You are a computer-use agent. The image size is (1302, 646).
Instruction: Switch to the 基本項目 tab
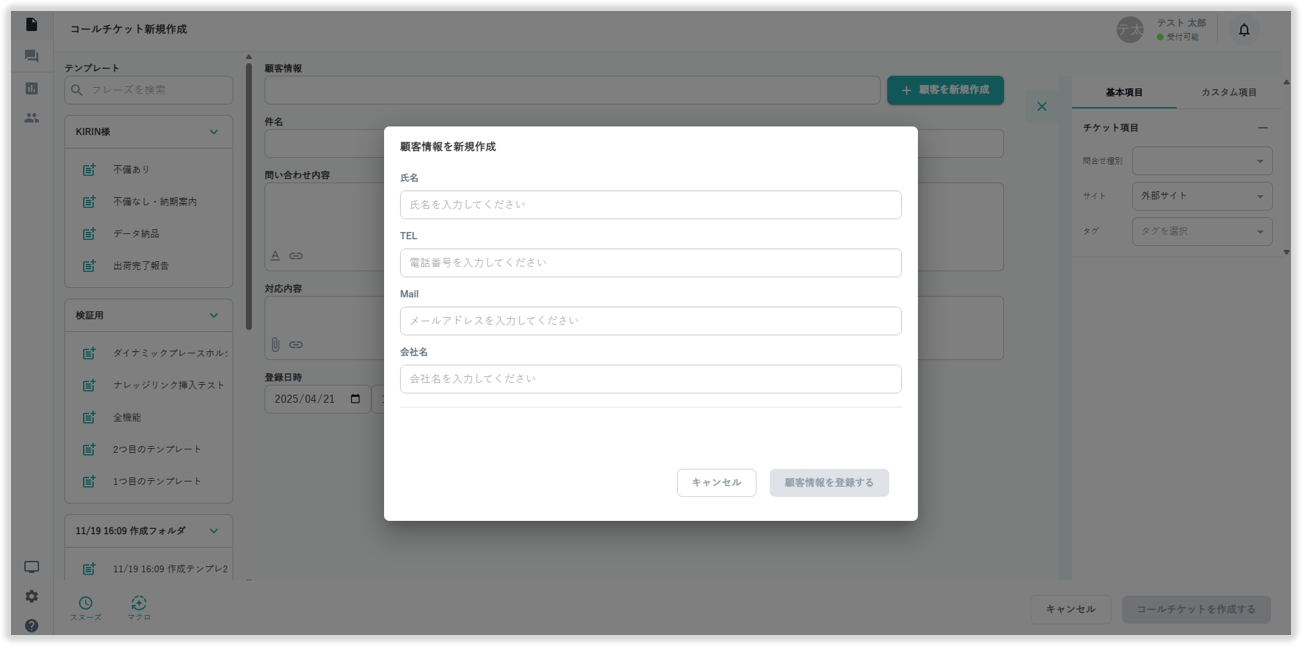pos(1124,93)
